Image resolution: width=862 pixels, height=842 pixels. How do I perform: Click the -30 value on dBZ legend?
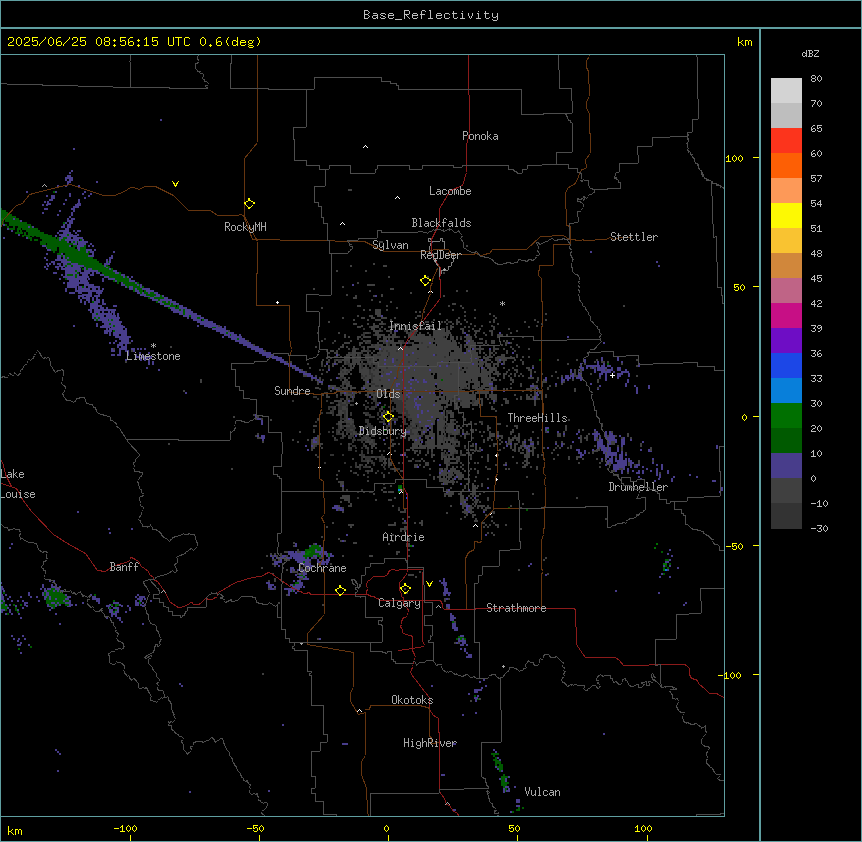point(819,529)
